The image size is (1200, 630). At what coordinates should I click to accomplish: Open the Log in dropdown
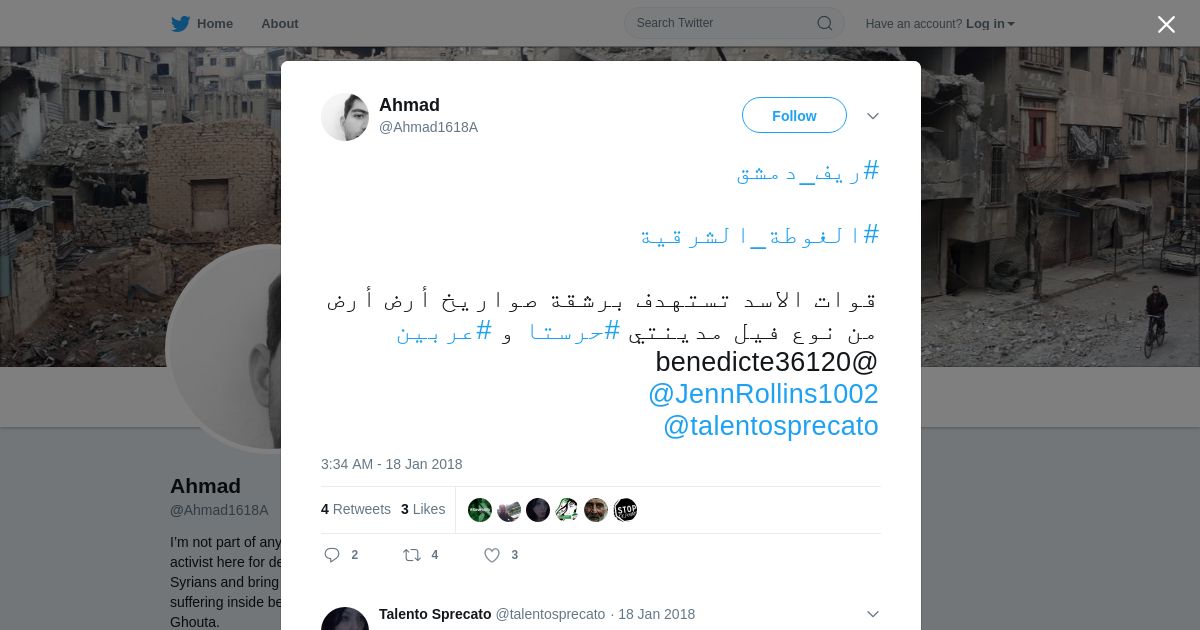990,24
